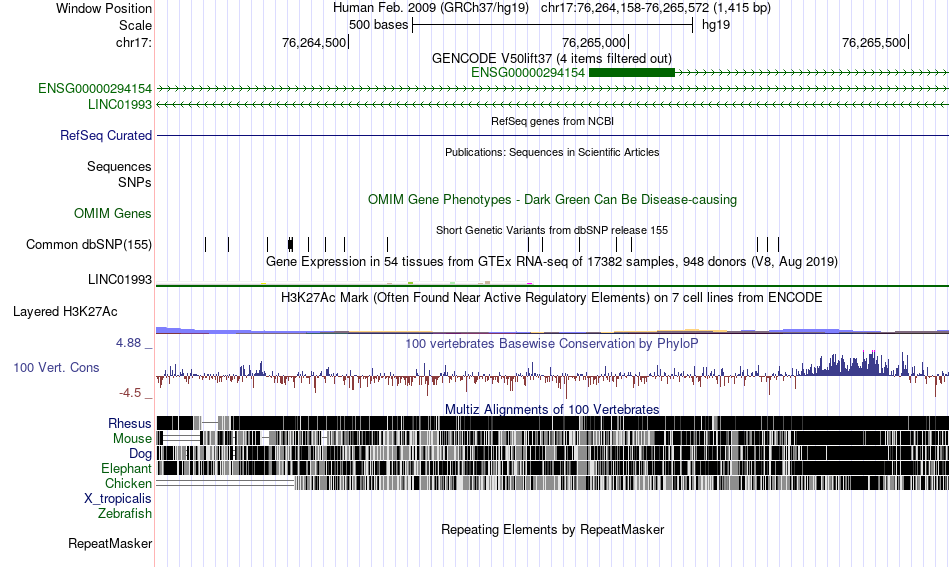Click the 4.88 PhyloP upper scale value

(128, 343)
